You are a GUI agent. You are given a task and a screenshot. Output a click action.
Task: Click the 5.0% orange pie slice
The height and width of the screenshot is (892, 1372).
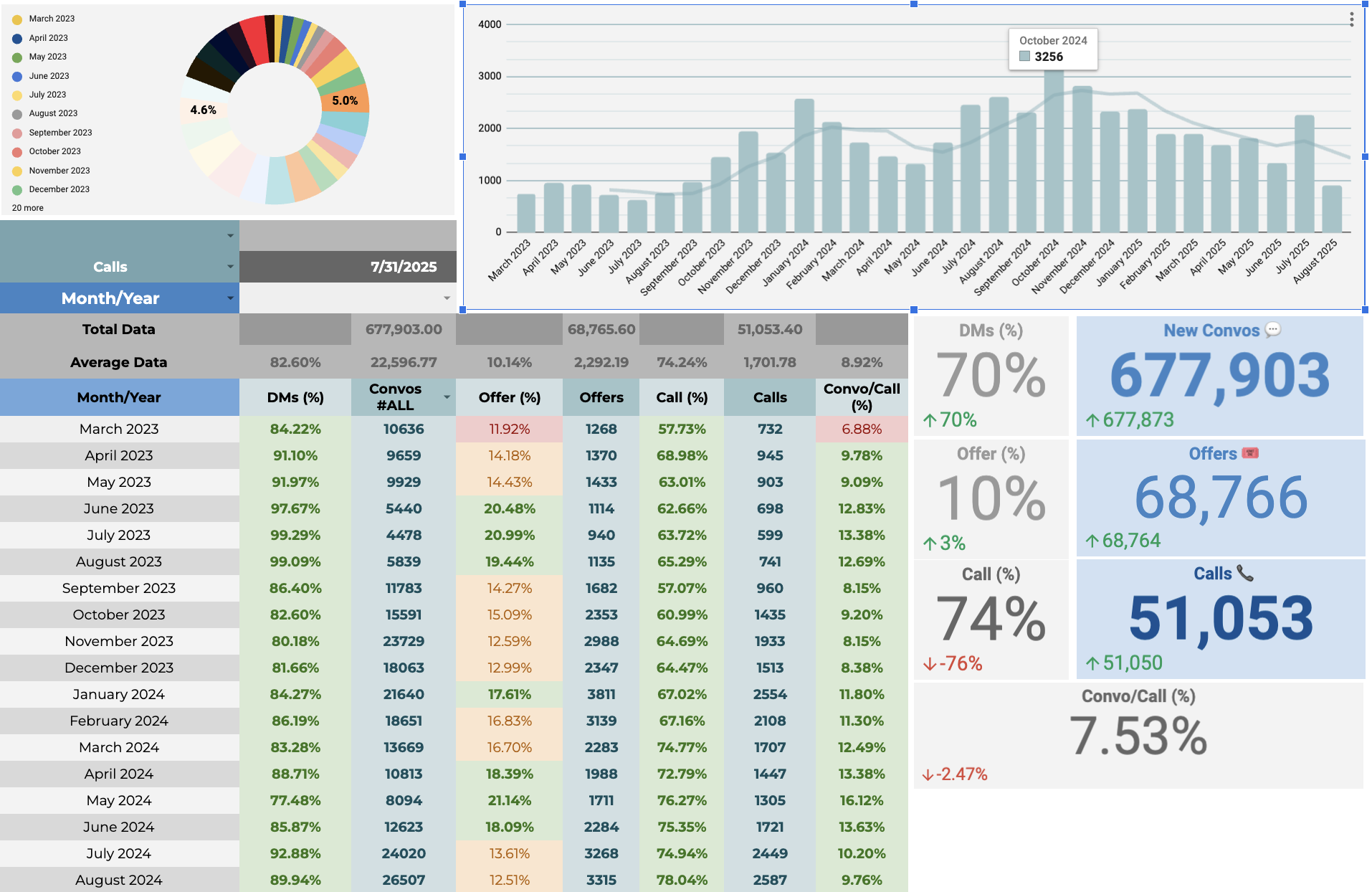tap(345, 100)
